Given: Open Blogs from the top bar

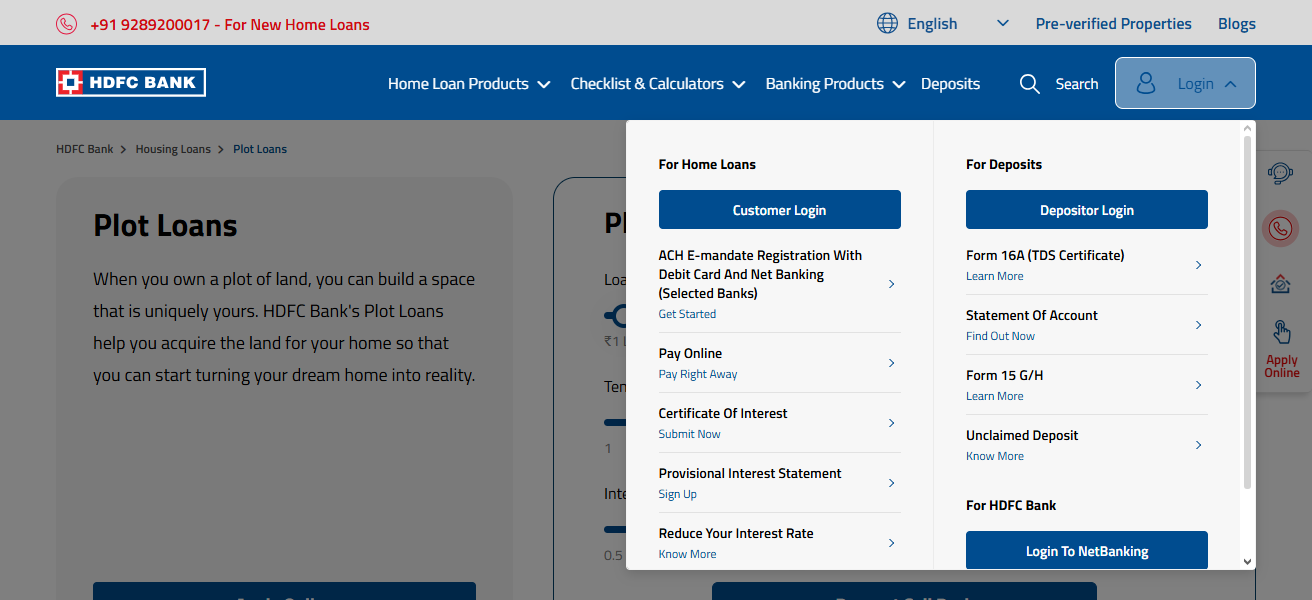Looking at the screenshot, I should [x=1237, y=23].
